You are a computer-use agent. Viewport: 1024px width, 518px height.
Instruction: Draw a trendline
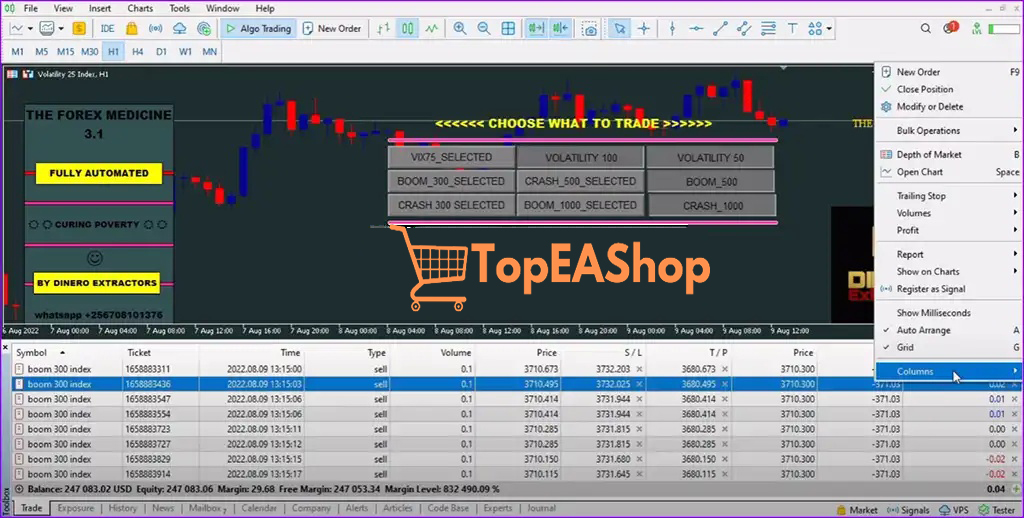click(720, 29)
